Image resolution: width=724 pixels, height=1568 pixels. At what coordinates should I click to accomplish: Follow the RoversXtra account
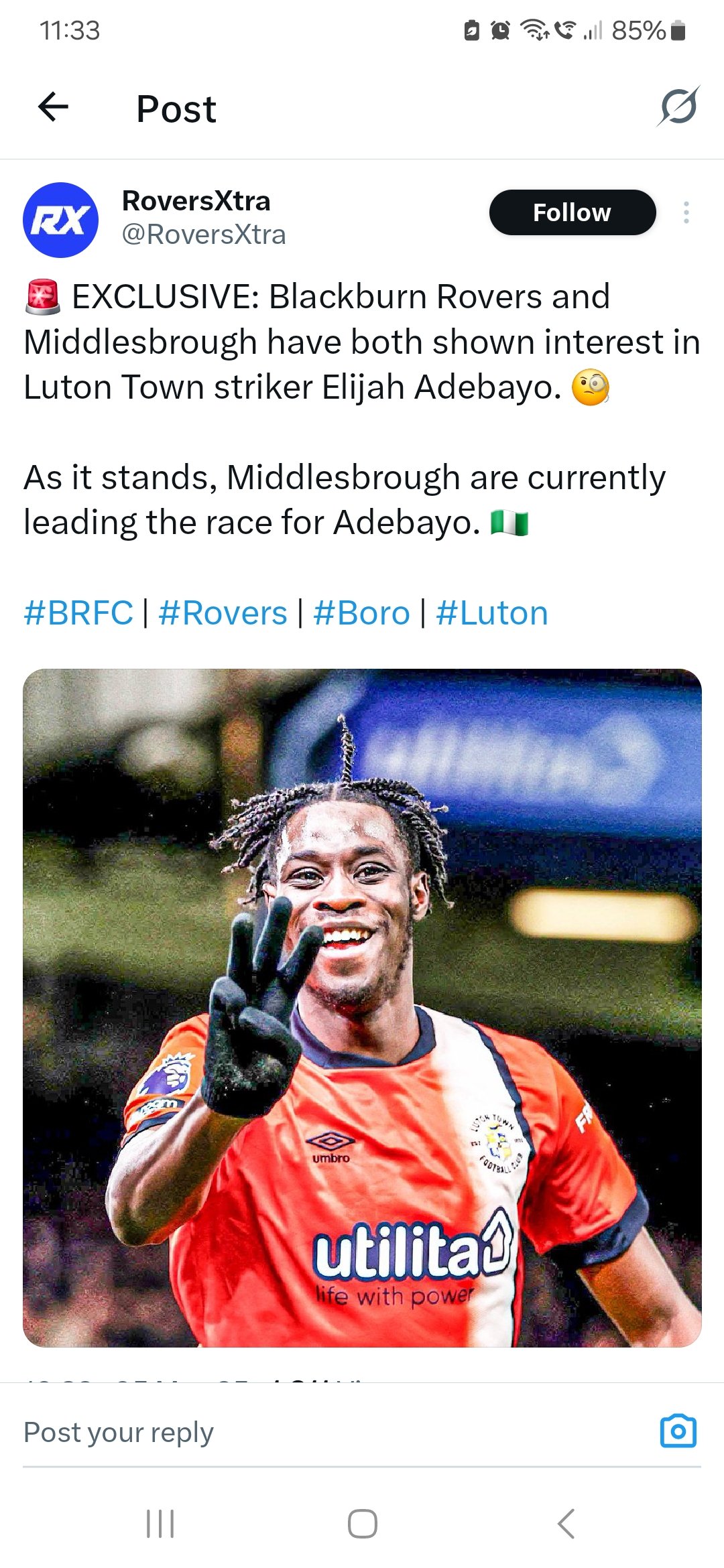click(x=572, y=212)
